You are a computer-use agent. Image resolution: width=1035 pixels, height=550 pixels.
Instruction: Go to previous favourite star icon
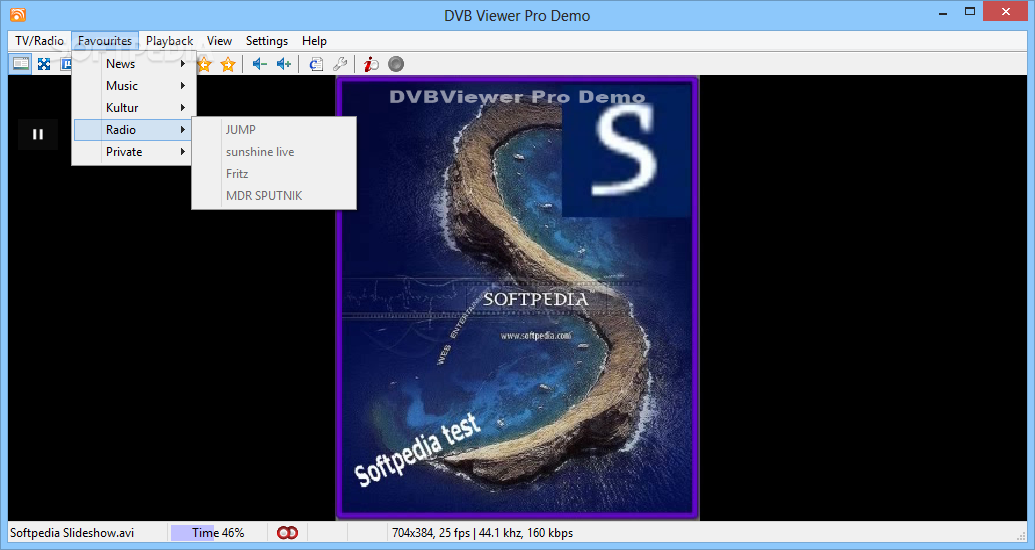point(204,64)
